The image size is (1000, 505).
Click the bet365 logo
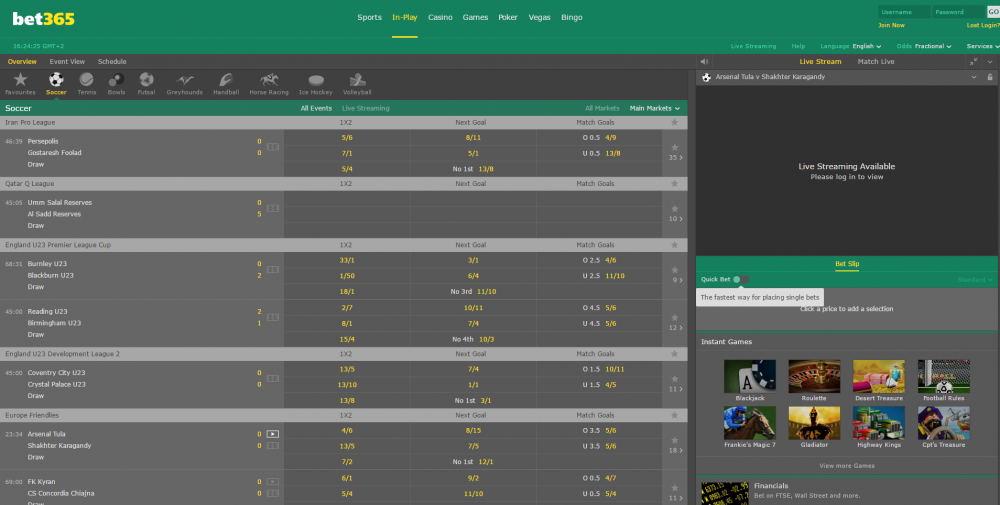pos(43,19)
